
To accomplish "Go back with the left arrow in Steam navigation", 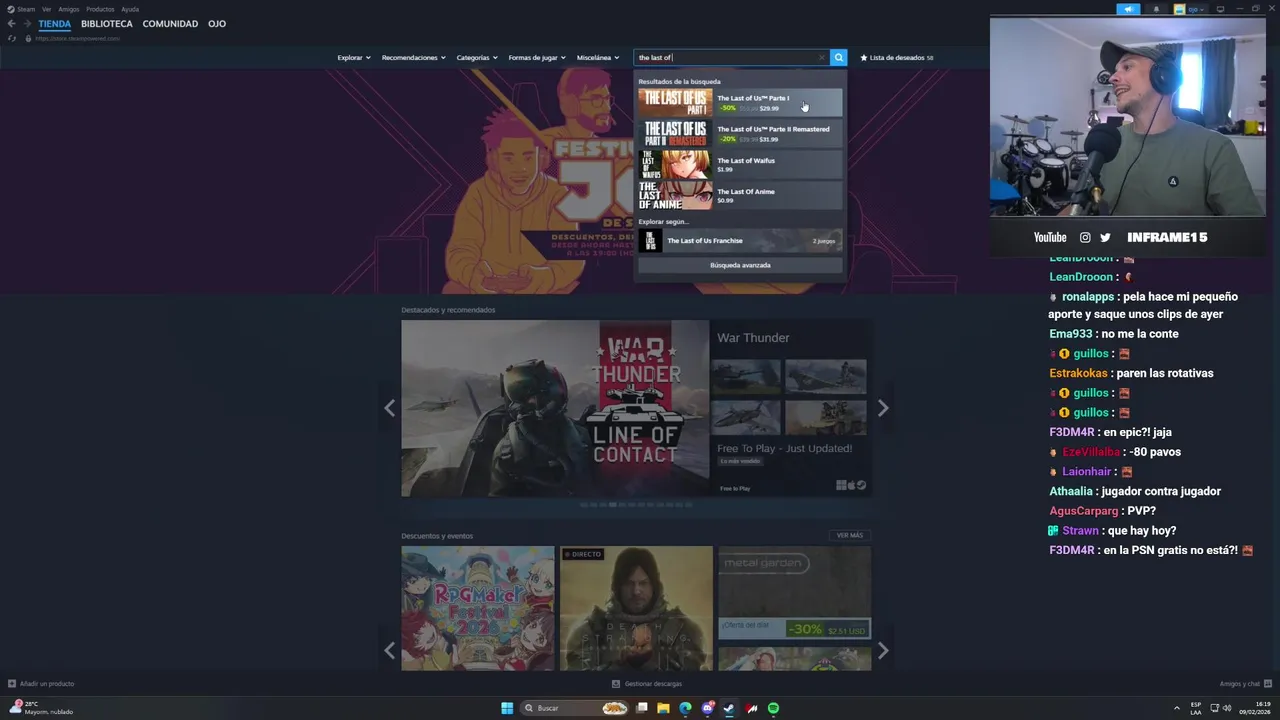I will click(11, 24).
